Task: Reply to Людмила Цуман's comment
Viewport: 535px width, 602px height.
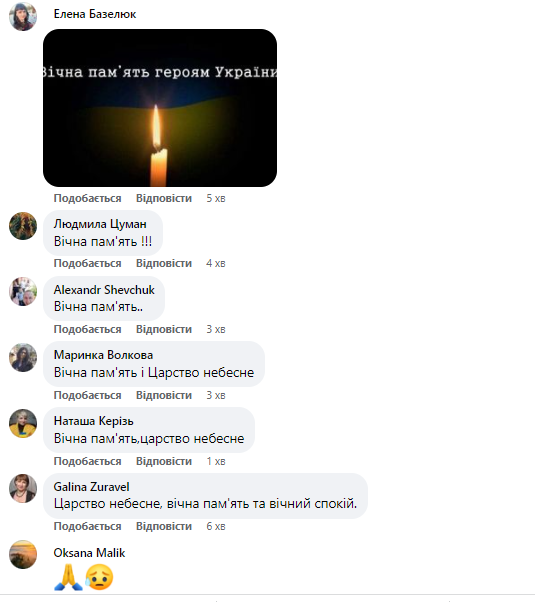Action: (164, 263)
